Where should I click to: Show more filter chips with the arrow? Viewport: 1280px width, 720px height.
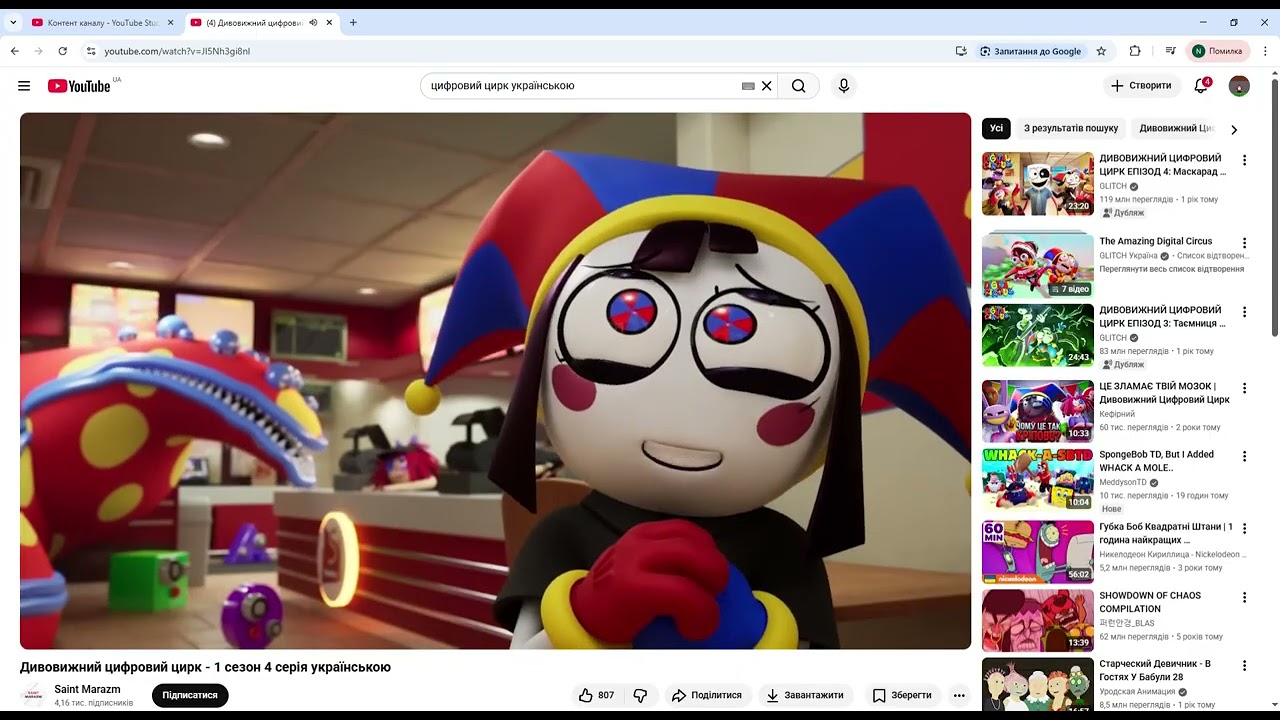1234,129
